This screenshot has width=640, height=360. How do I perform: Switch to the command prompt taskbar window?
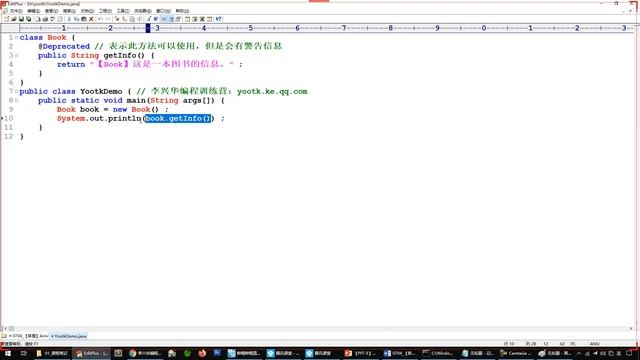pyautogui.click(x=438, y=353)
